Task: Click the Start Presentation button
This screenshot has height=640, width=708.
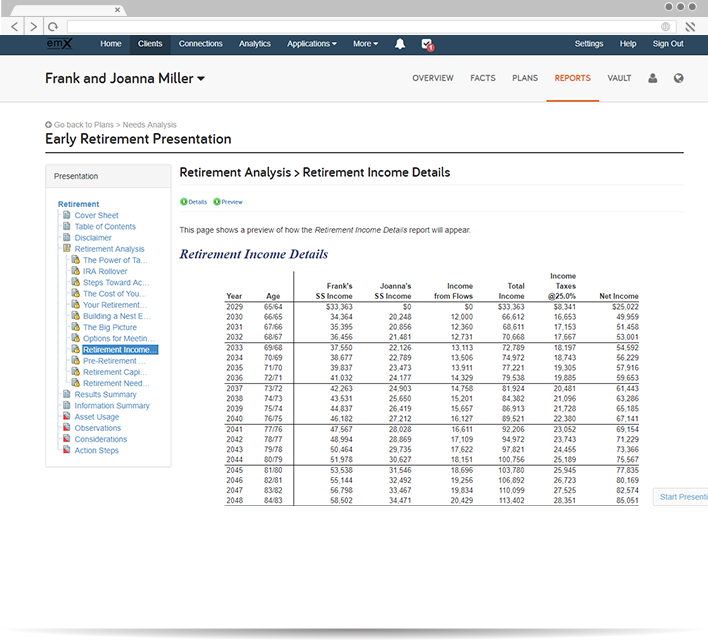Action: click(680, 497)
